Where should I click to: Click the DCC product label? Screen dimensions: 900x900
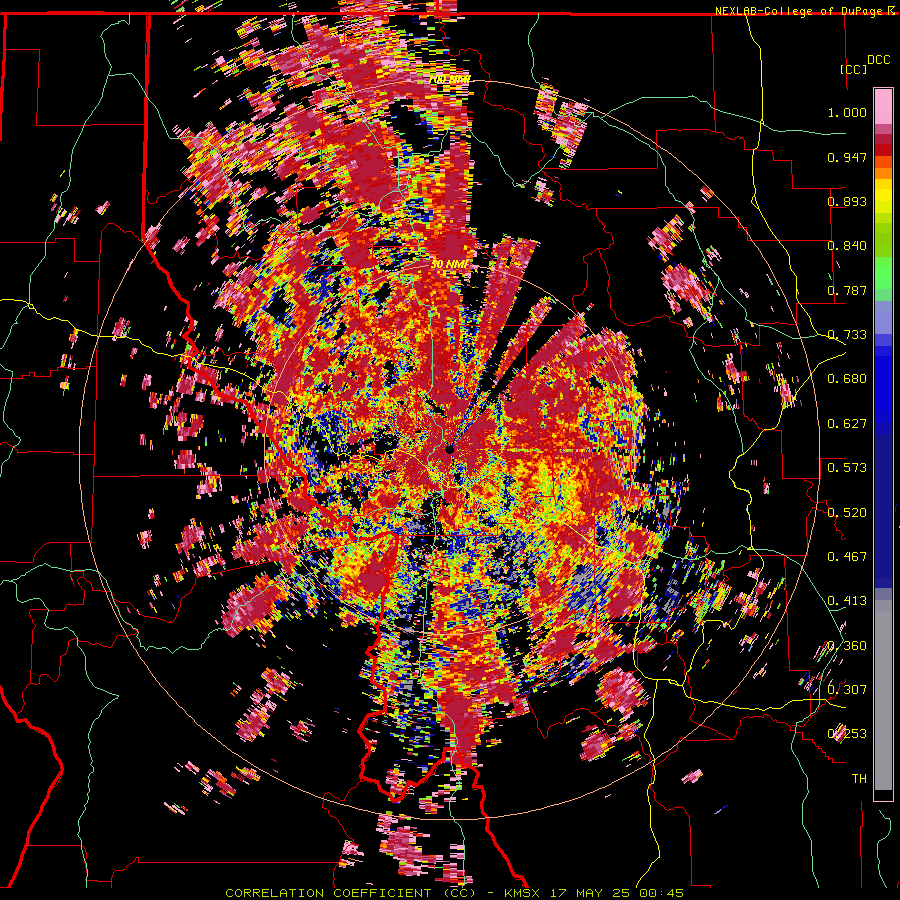pyautogui.click(x=878, y=60)
